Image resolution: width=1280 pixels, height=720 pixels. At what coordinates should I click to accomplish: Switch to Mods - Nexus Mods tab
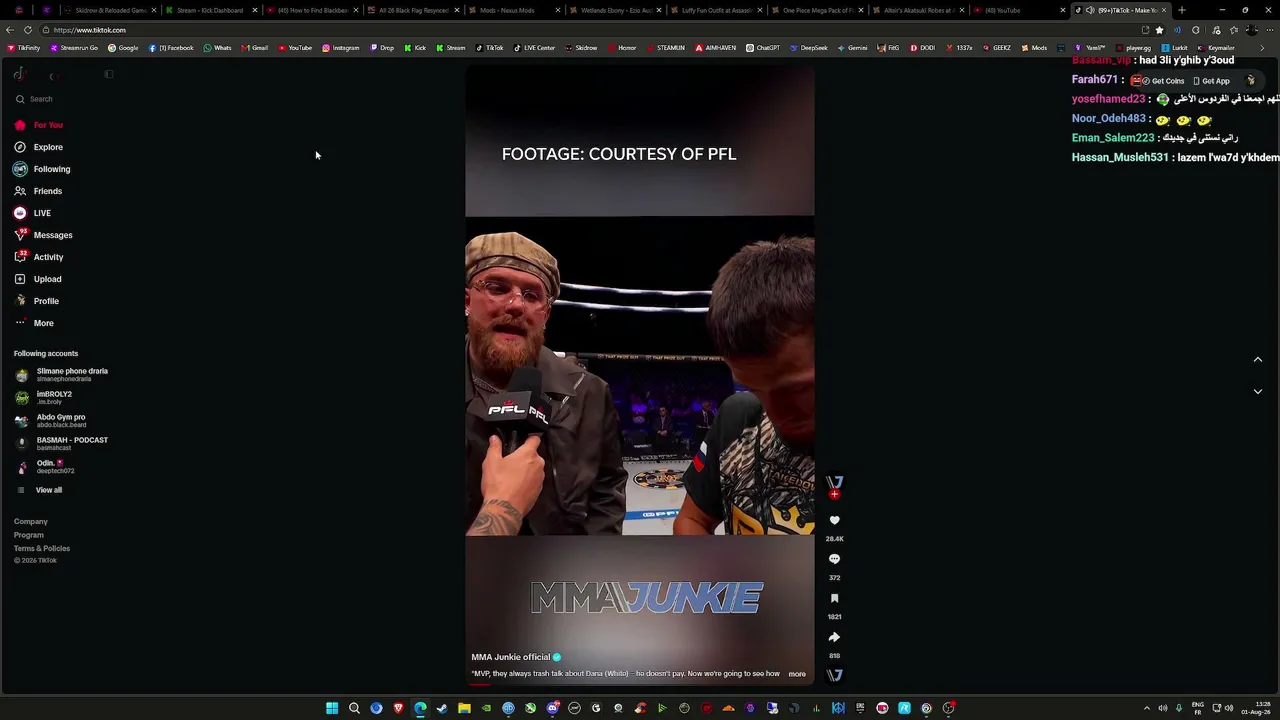[x=515, y=10]
